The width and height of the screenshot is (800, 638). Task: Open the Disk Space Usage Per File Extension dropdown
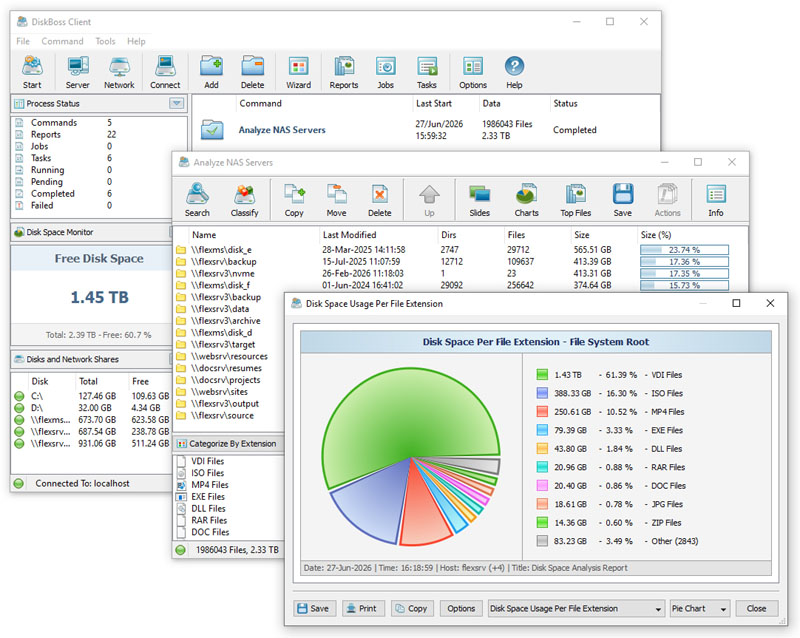(576, 608)
